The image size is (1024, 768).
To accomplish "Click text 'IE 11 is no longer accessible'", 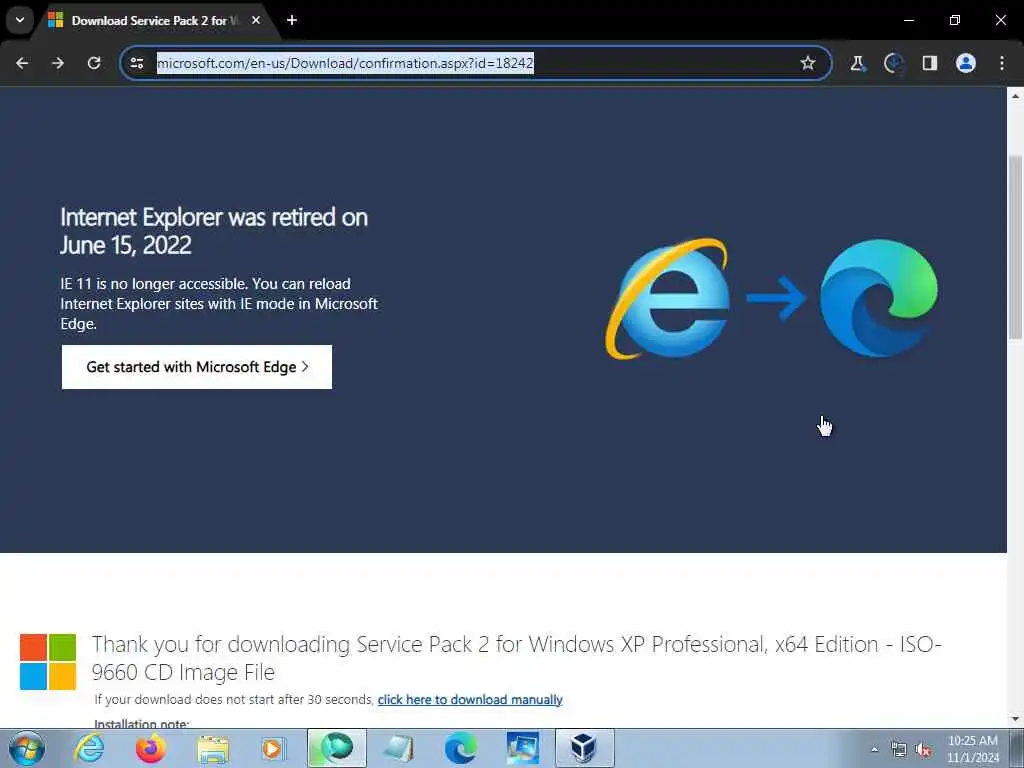I will [154, 283].
